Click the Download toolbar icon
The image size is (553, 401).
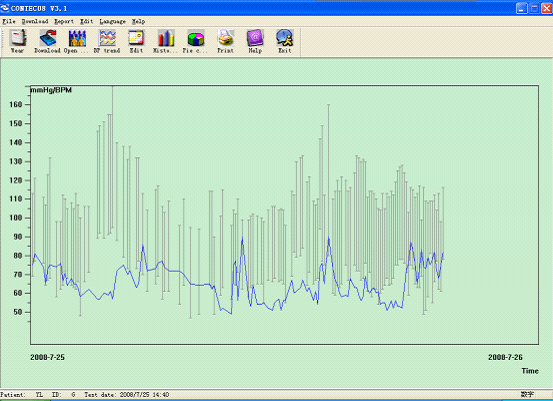point(48,42)
